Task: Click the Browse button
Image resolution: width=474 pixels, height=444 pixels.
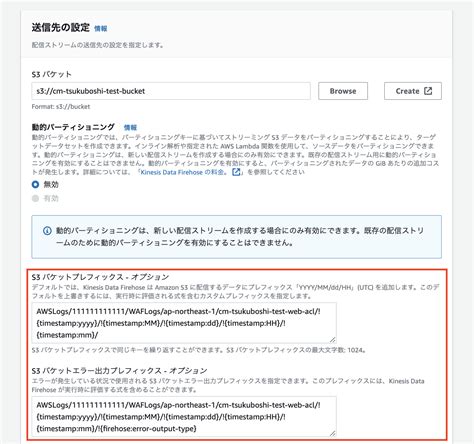Action: coord(343,91)
